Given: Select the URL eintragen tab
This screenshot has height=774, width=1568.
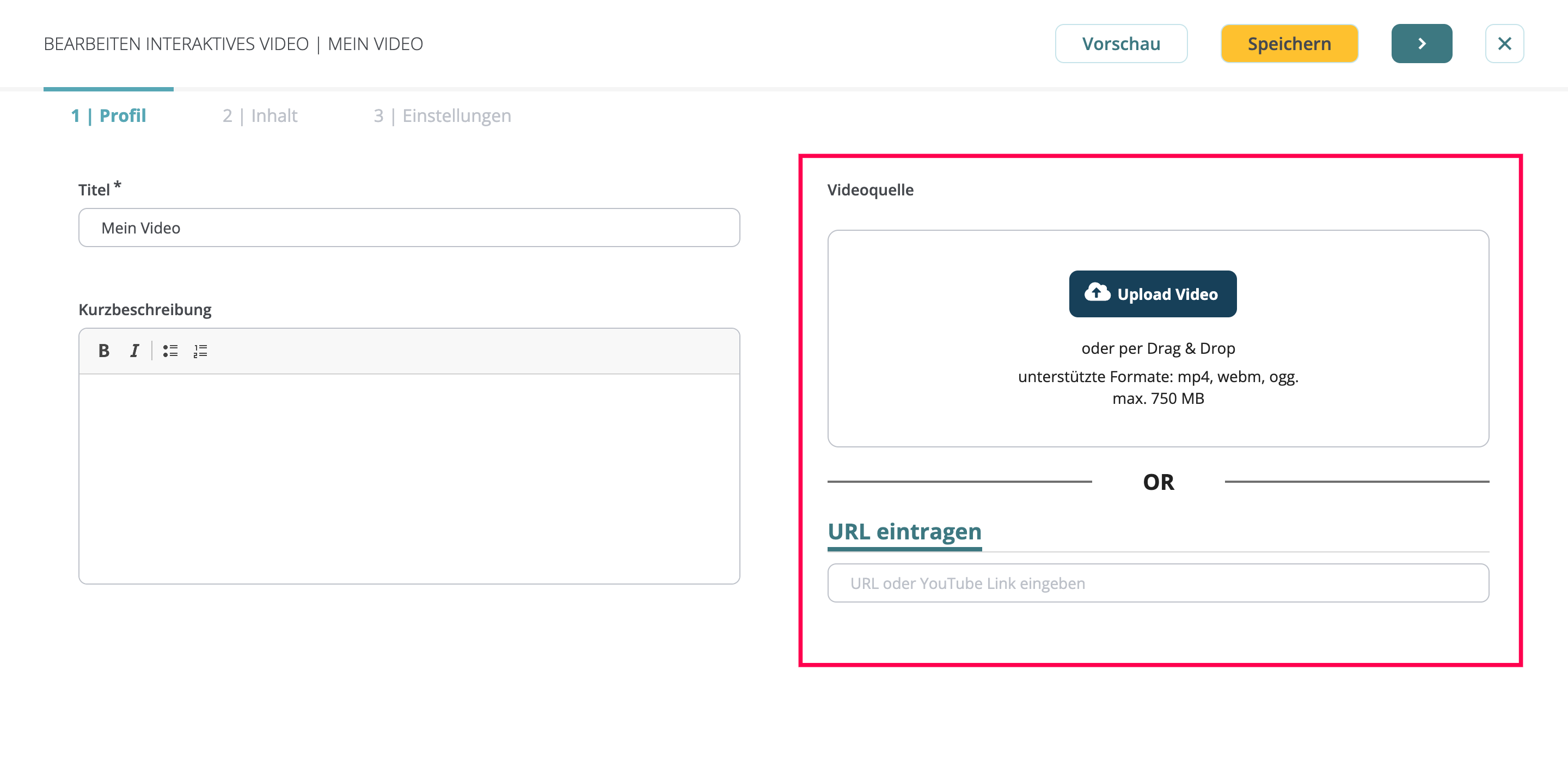Looking at the screenshot, I should coord(904,532).
